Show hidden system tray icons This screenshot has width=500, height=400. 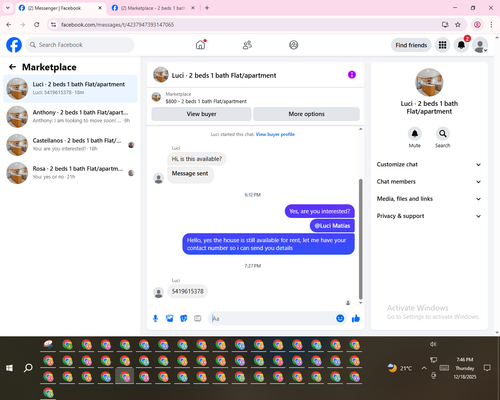pos(424,368)
